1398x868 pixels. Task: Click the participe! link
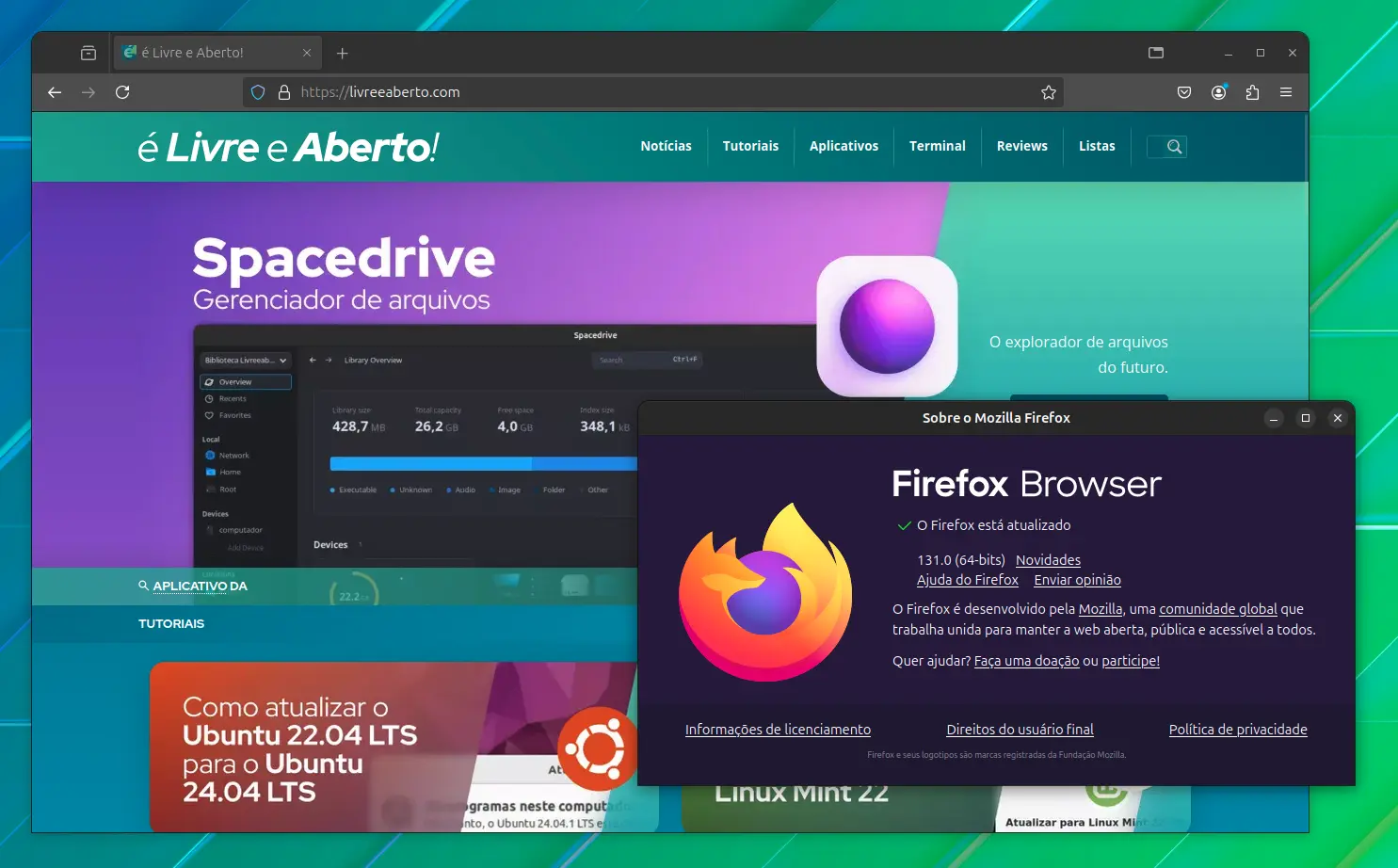coord(1131,661)
